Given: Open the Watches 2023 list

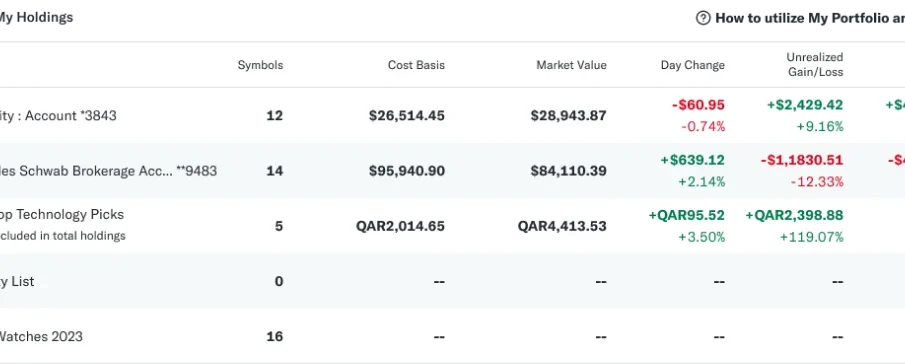Looking at the screenshot, I should click(x=41, y=336).
